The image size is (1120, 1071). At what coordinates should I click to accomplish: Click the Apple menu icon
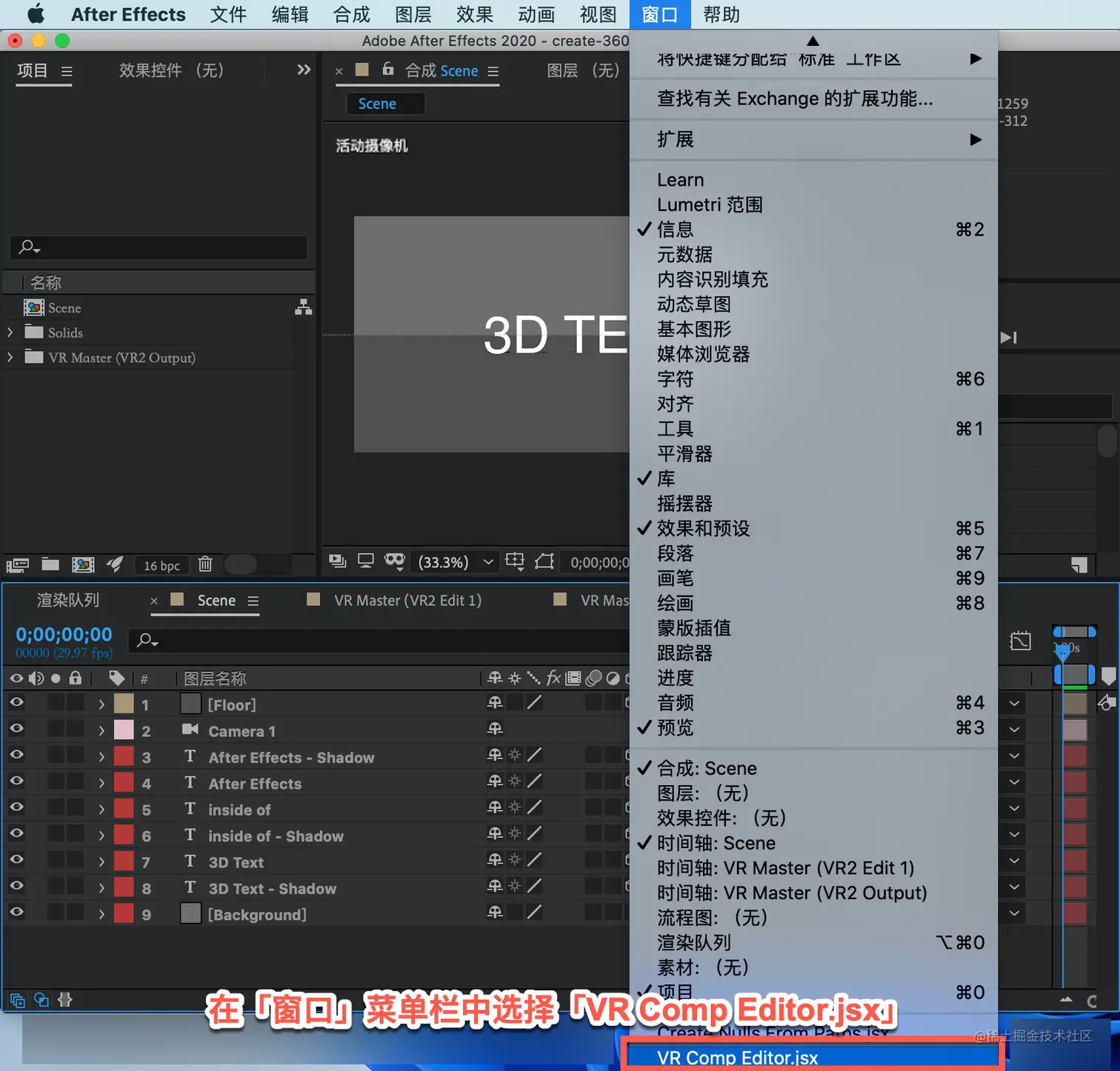36,14
